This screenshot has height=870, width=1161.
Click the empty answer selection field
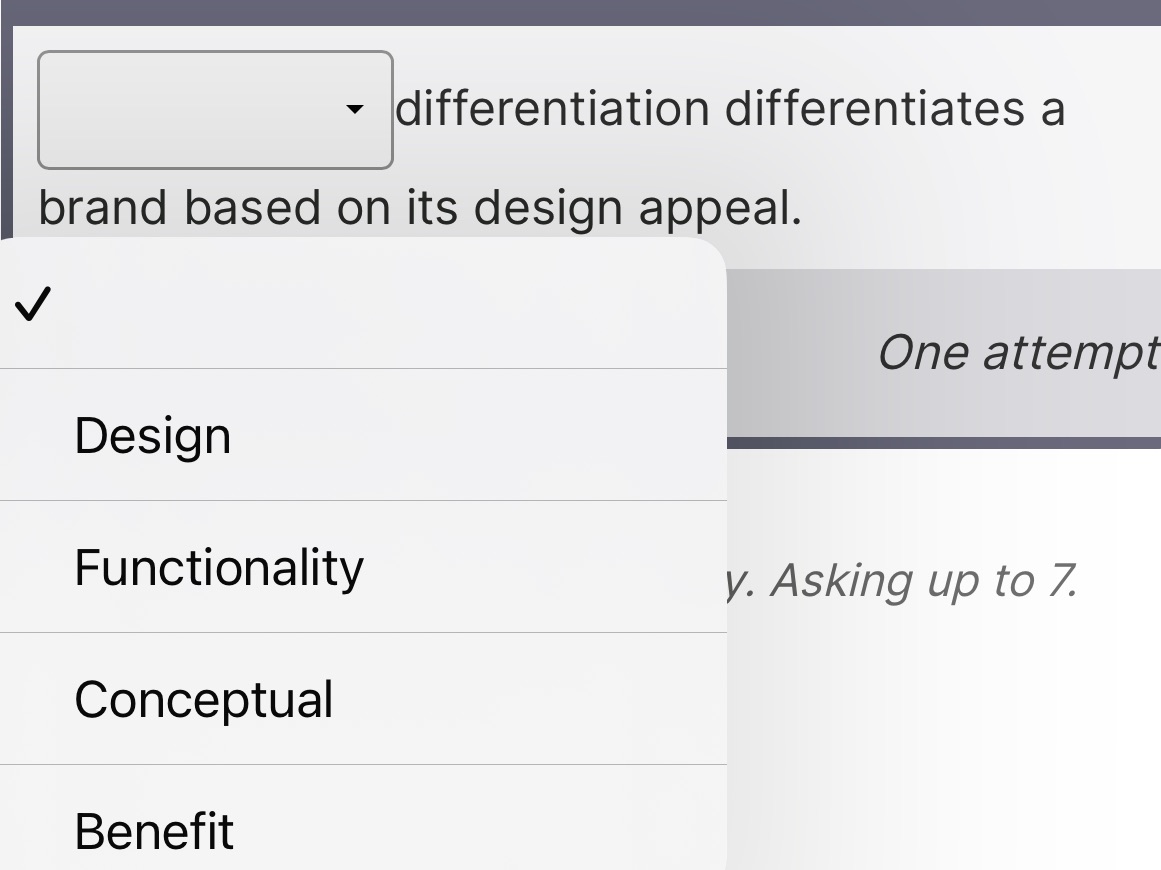[x=200, y=110]
